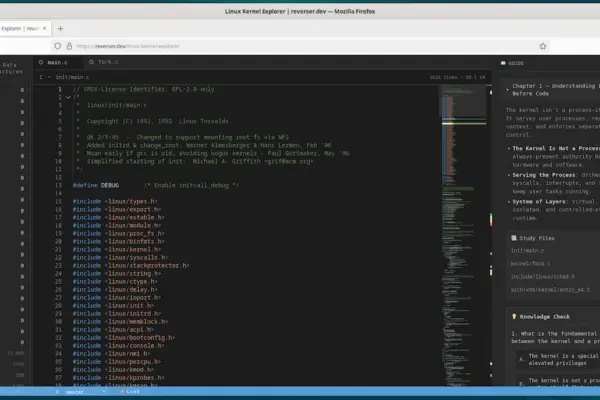Image resolution: width=600 pixels, height=400 pixels.
Task: Click the include linux/stackprotector.h line
Action: [131, 266]
